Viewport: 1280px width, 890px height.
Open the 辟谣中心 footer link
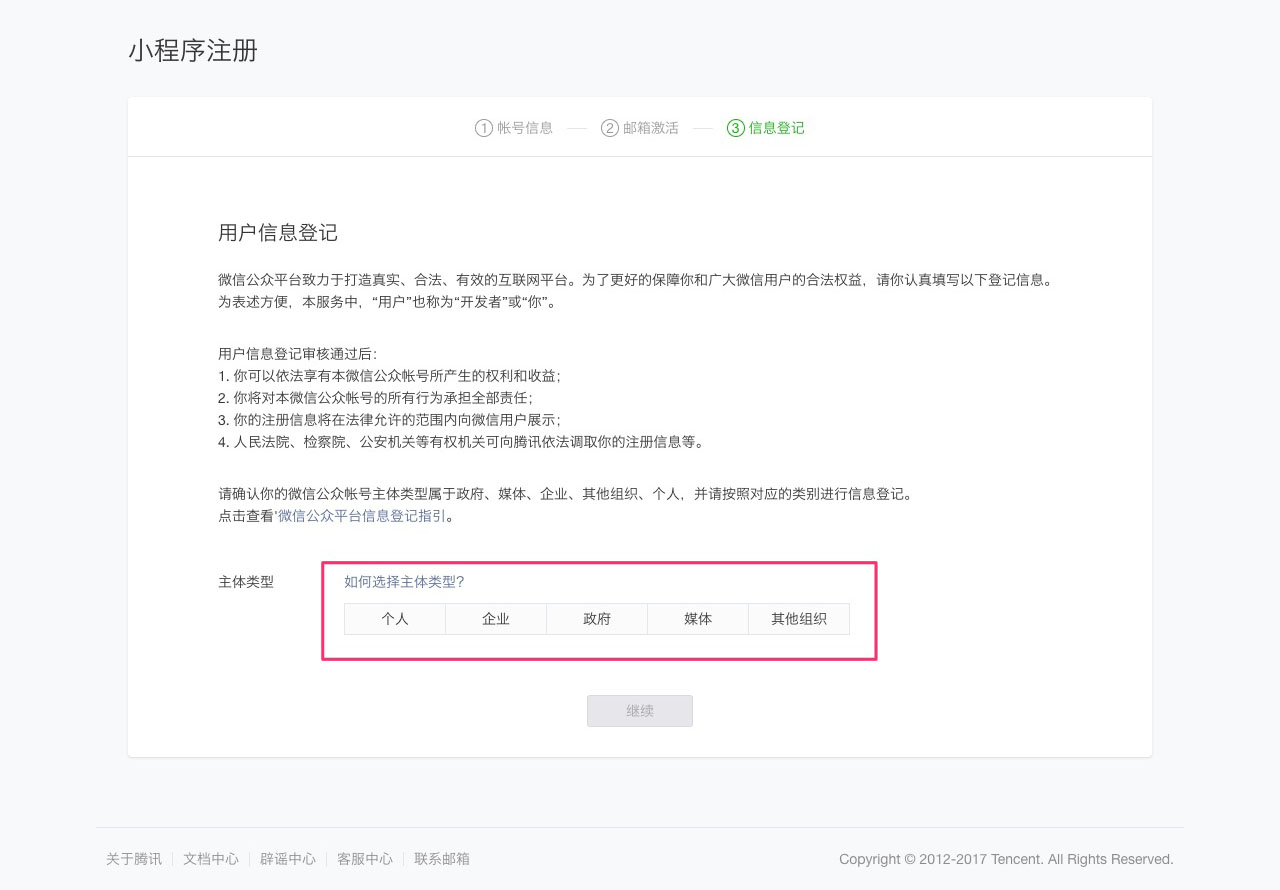pyautogui.click(x=287, y=858)
